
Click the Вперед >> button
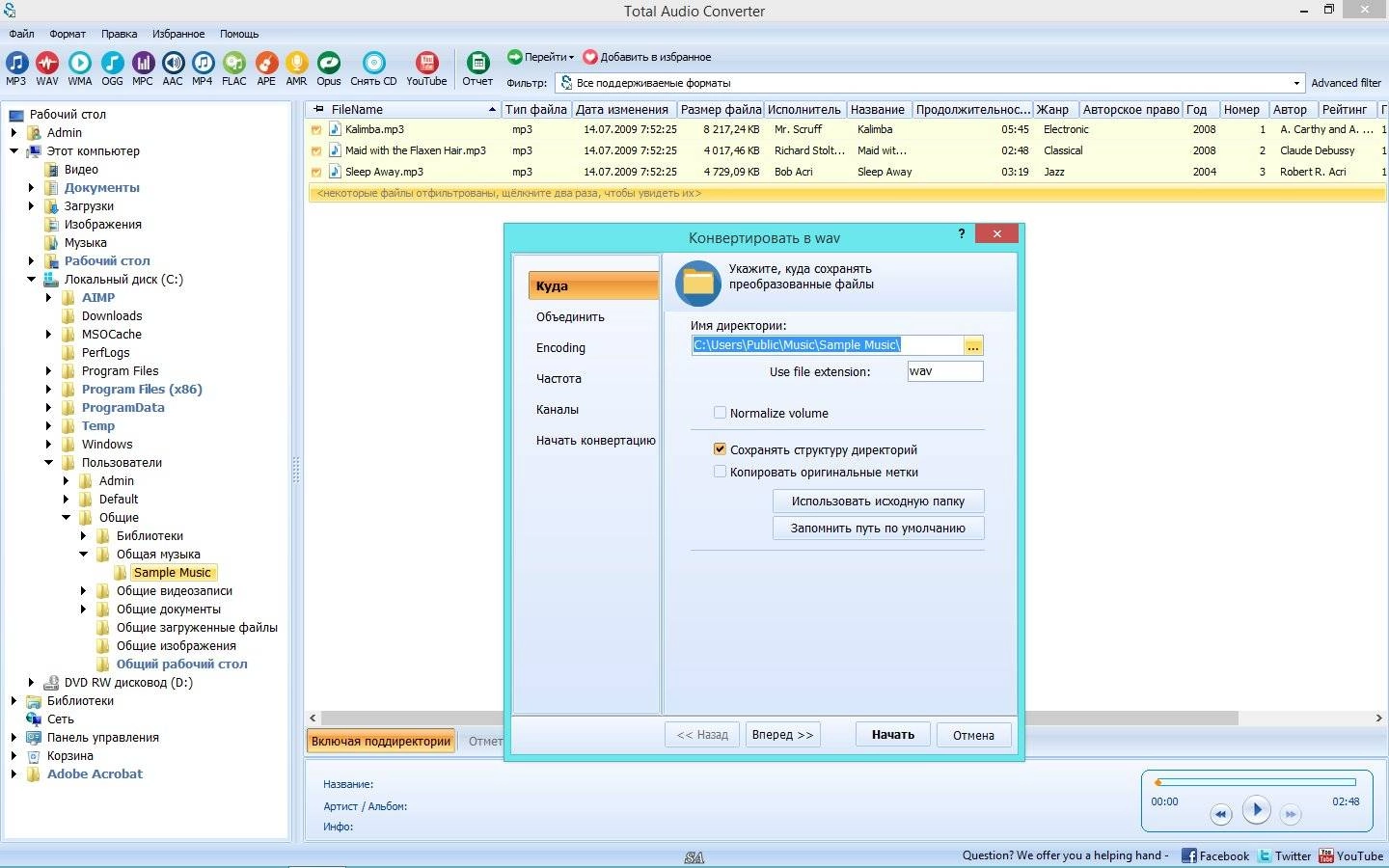pos(782,735)
